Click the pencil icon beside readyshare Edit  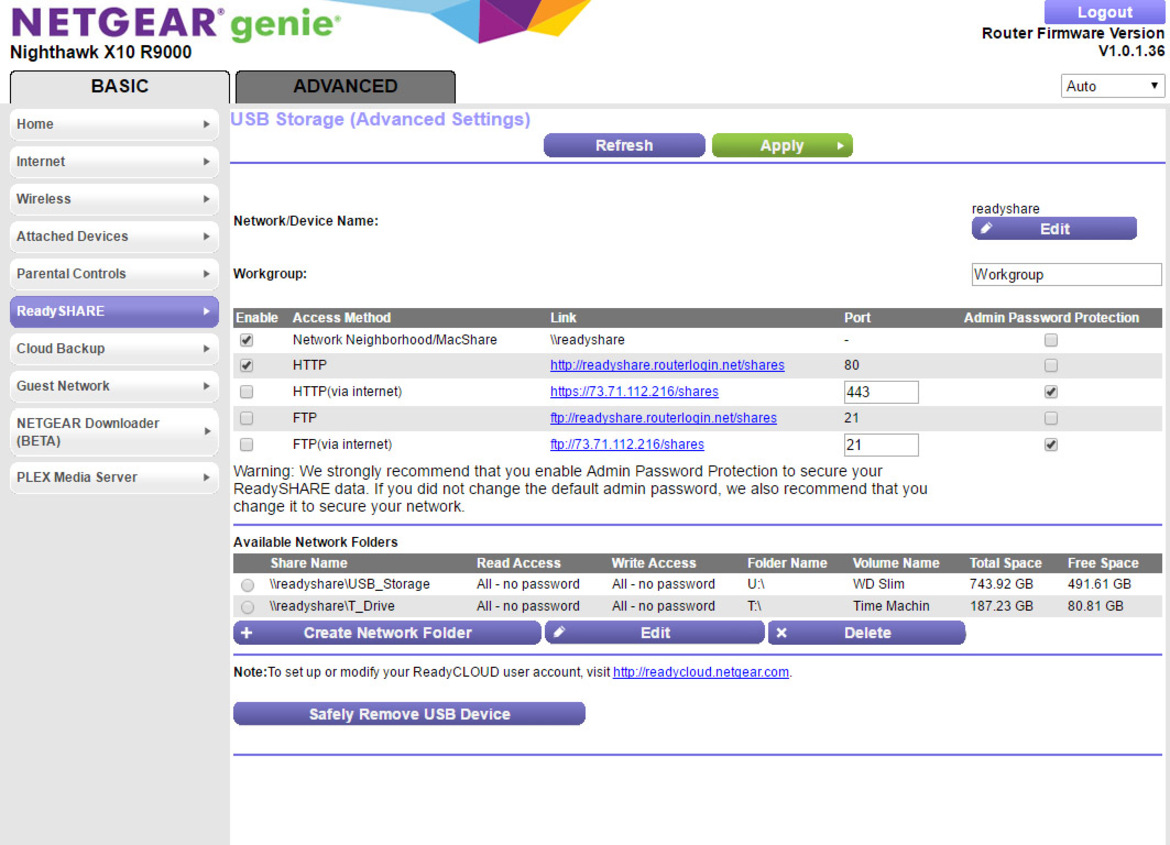pyautogui.click(x=986, y=228)
